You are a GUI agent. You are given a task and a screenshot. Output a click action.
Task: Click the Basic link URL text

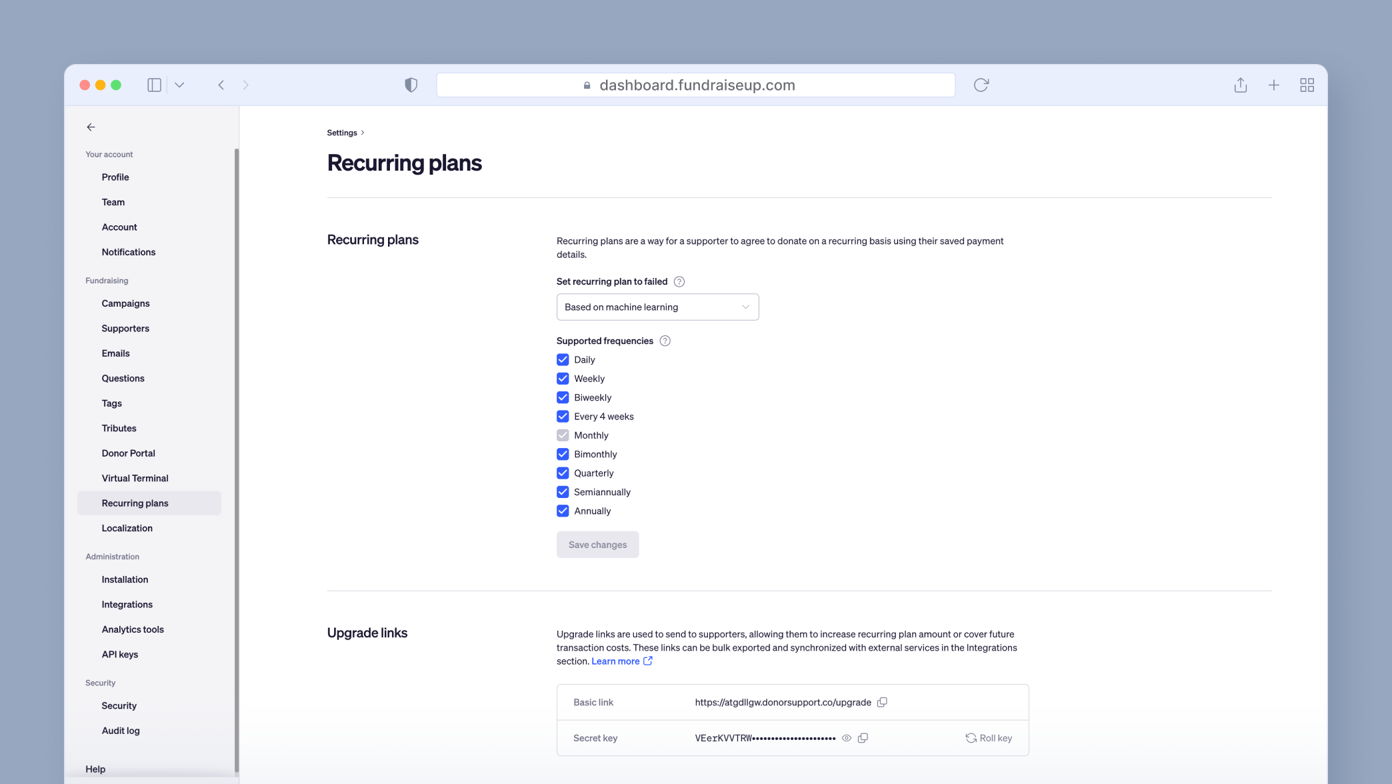click(783, 702)
